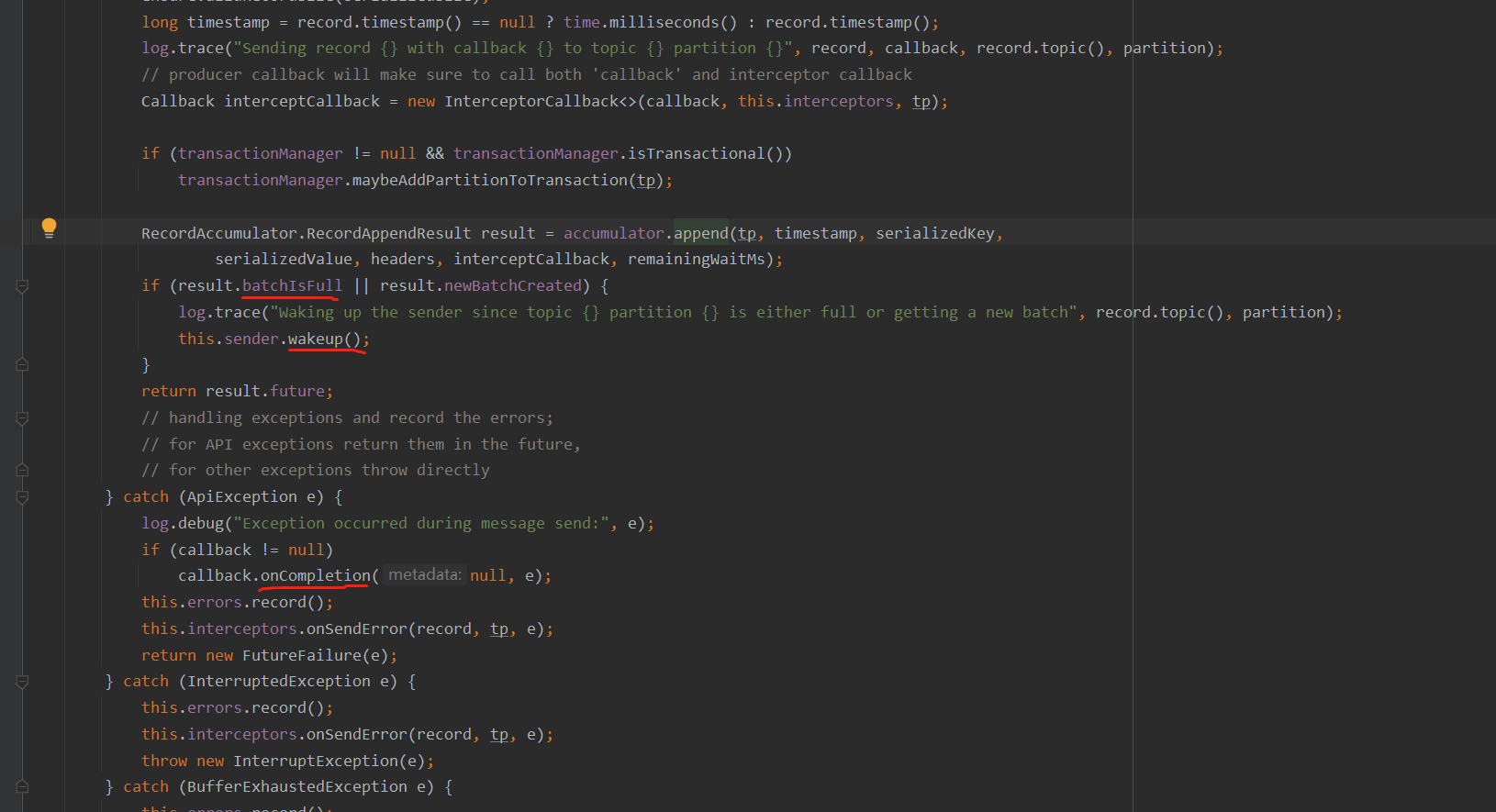Fold the catch (InterruptedException e) block

click(23, 682)
